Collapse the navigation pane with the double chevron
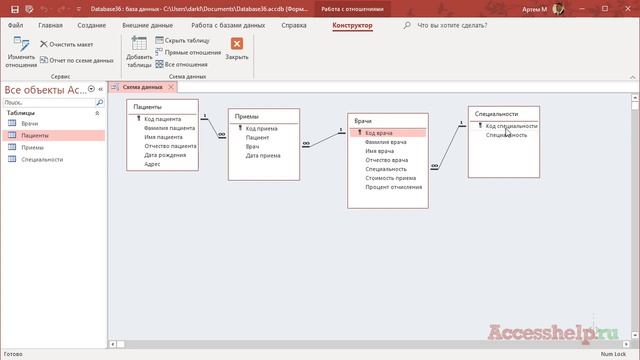This screenshot has width=640, height=360. [100, 89]
